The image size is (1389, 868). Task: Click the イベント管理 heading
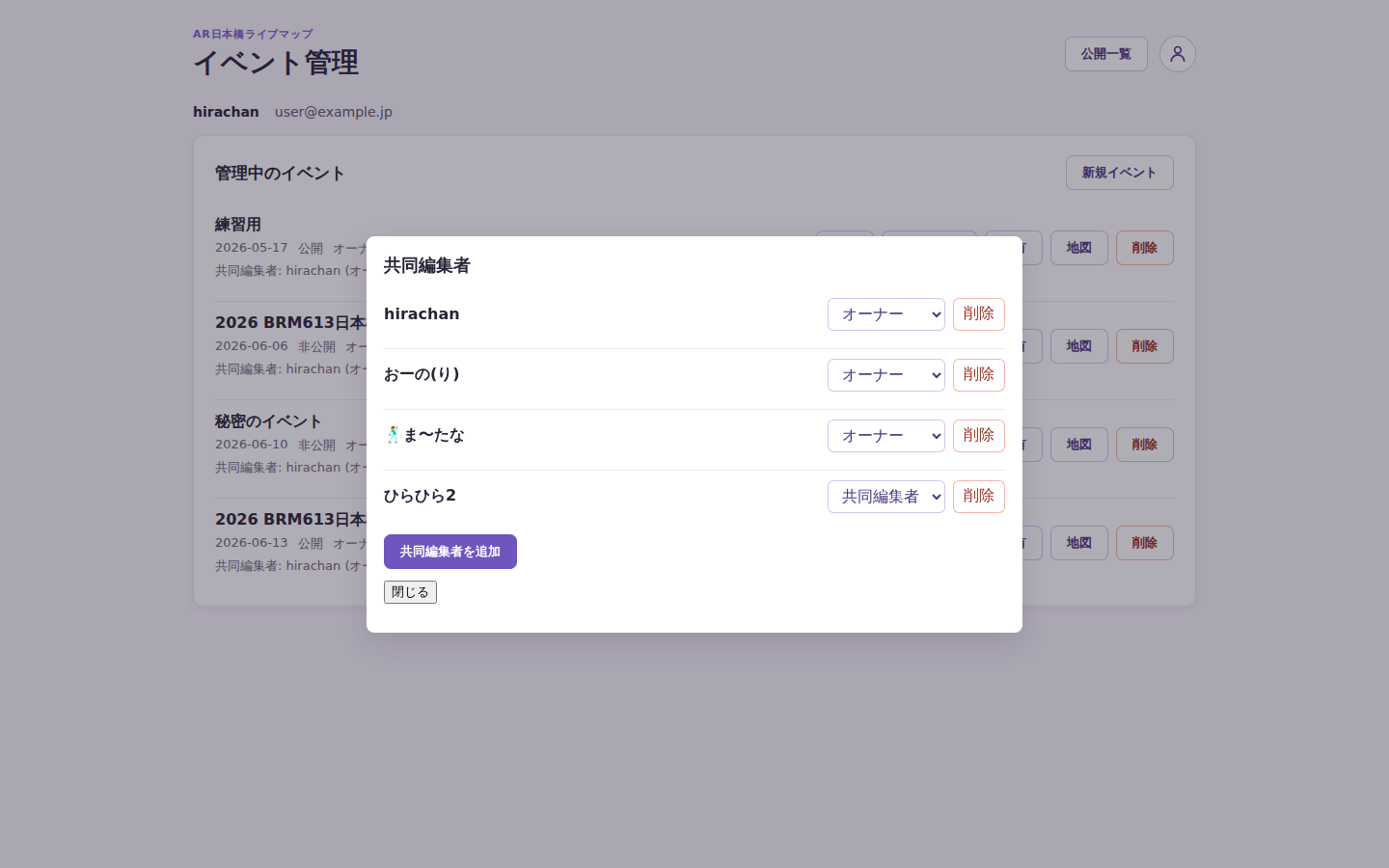(276, 63)
